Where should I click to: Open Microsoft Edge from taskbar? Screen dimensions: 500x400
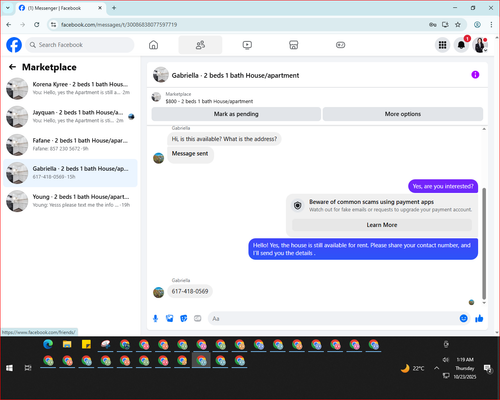[x=48, y=344]
